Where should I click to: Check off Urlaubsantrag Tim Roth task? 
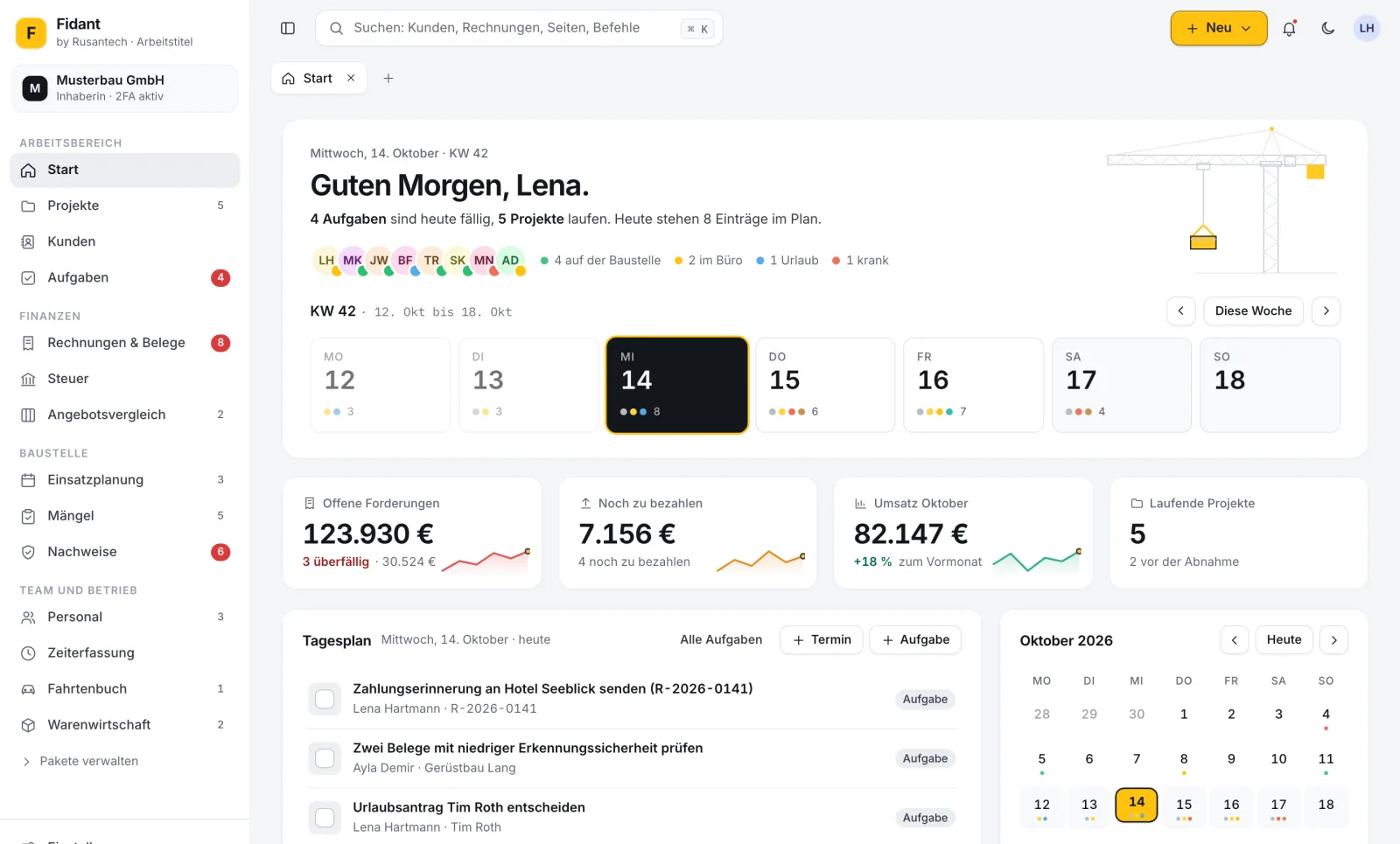tap(325, 818)
